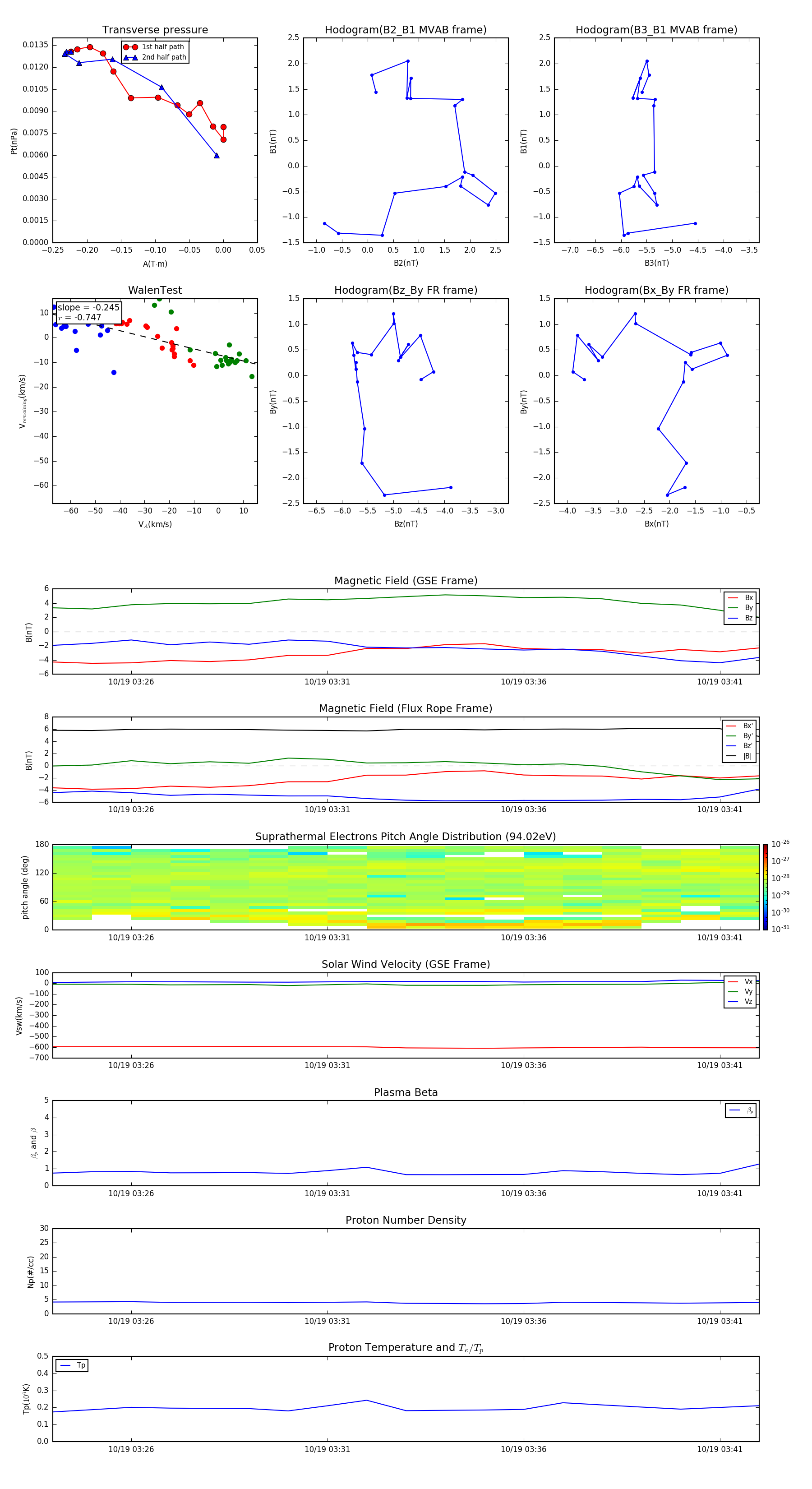
Task: Click the 10^-31 colorbar tick label
Action: [780, 929]
